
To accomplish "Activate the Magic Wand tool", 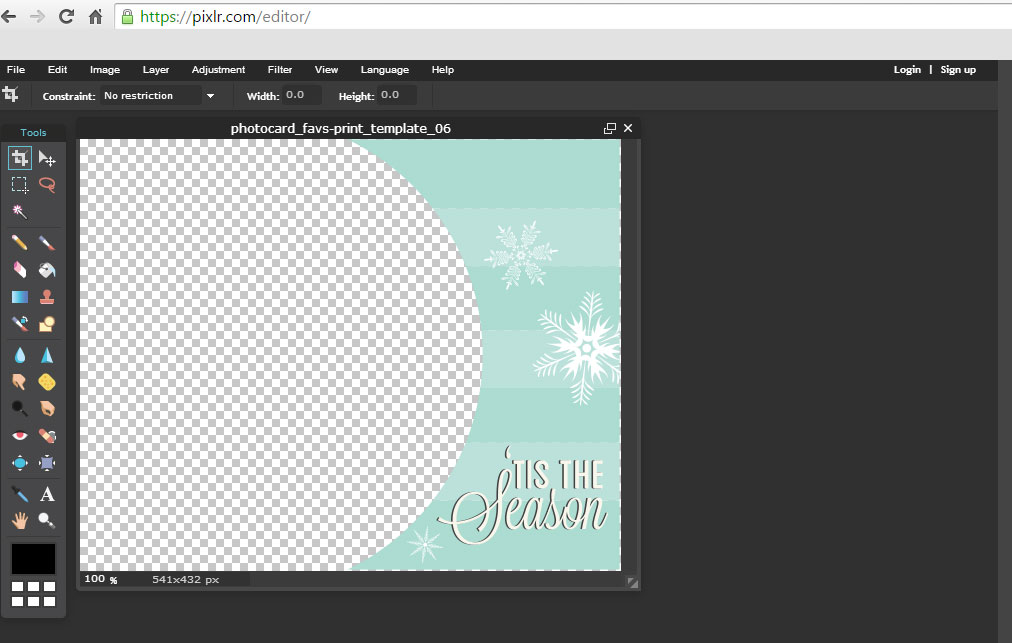I will [19, 212].
